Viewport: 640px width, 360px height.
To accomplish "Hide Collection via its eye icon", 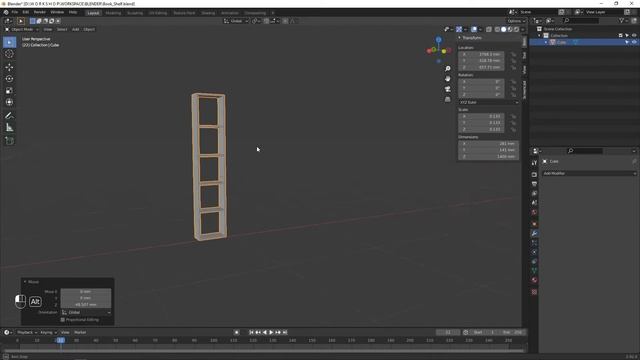I will 634,36.
